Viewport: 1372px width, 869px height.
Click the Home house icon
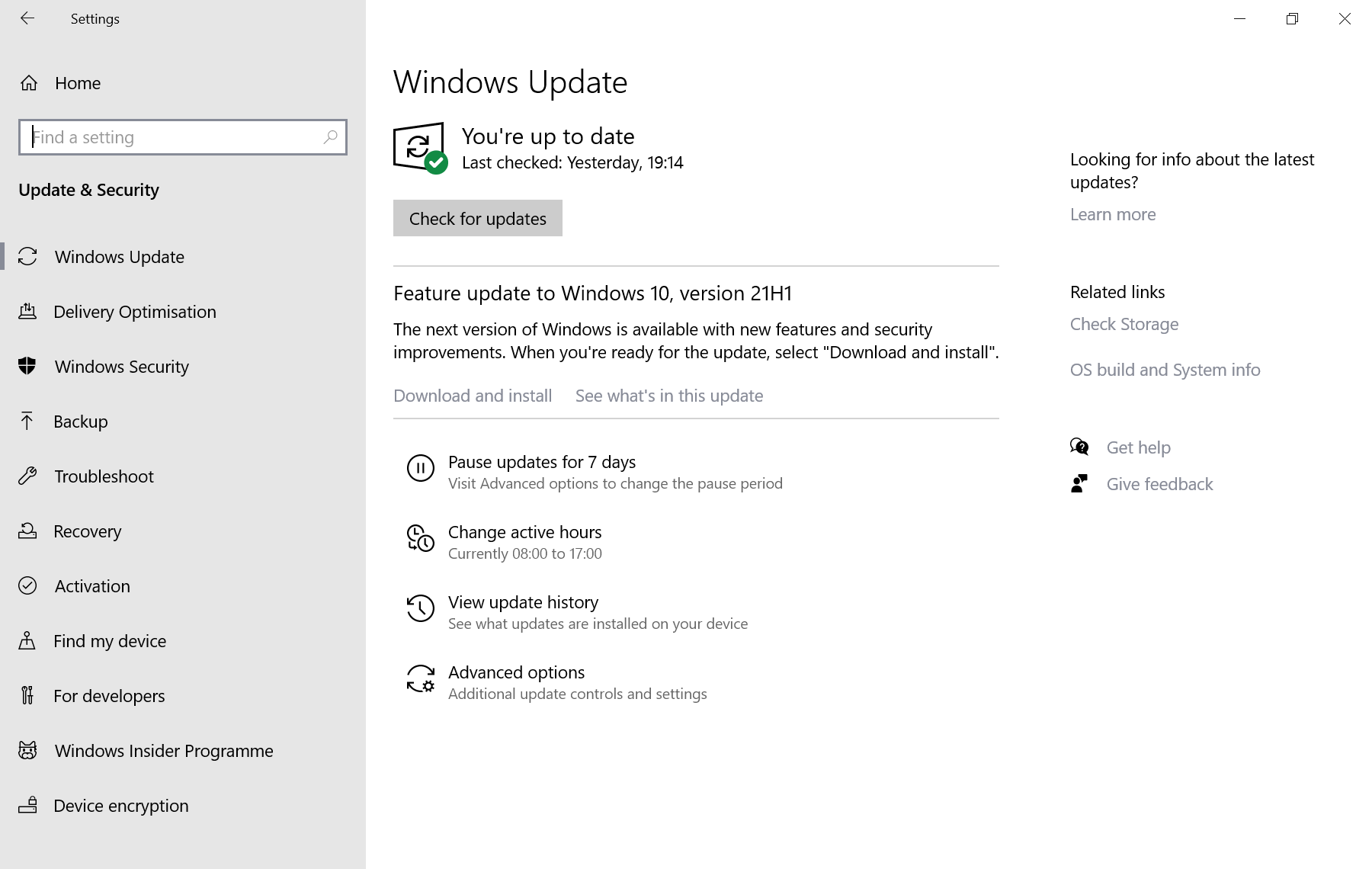(29, 83)
